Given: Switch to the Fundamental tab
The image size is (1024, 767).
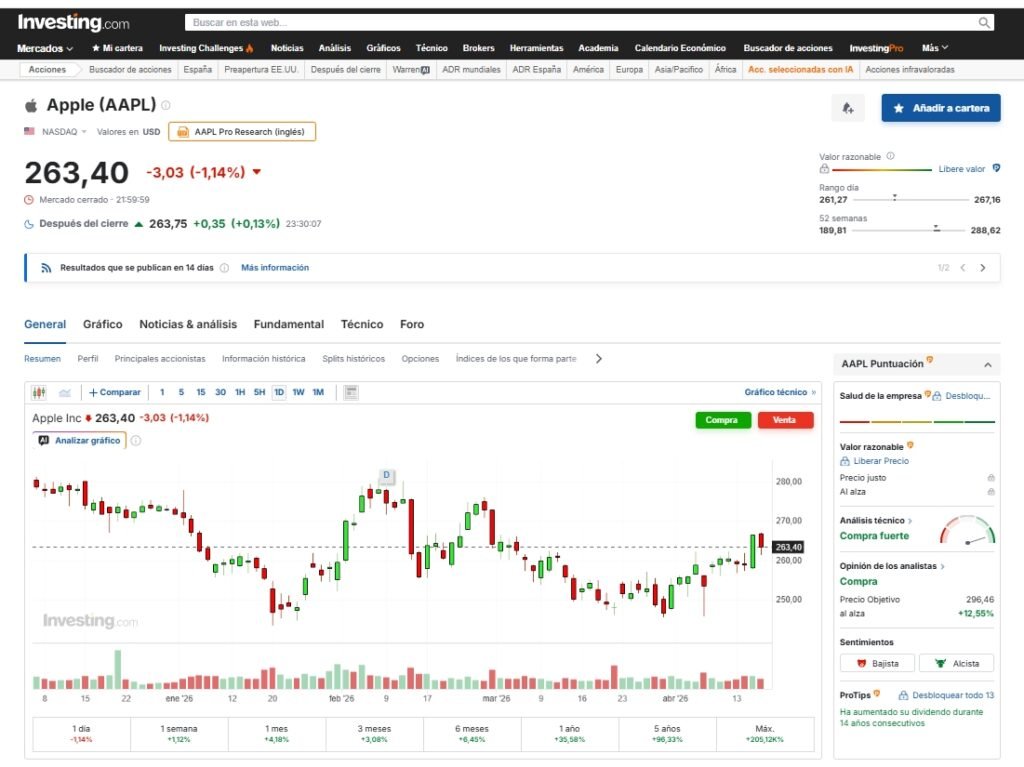Looking at the screenshot, I should coord(289,324).
